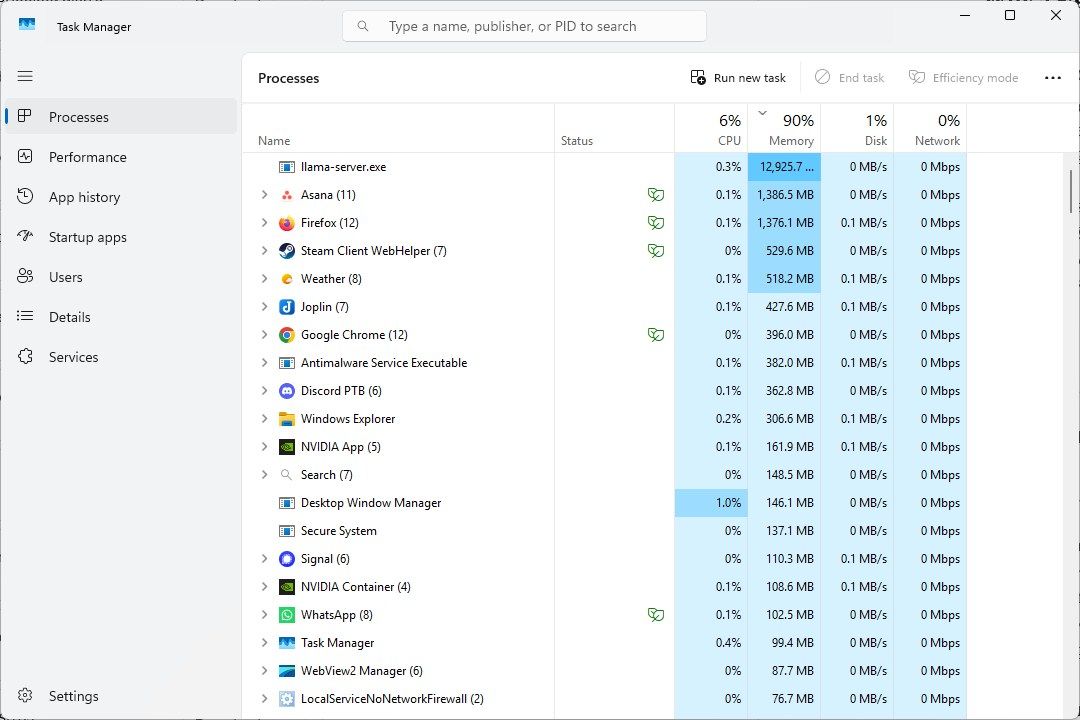Open the Services page
Screen dimensions: 1080x720
pyautogui.click(x=121, y=356)
